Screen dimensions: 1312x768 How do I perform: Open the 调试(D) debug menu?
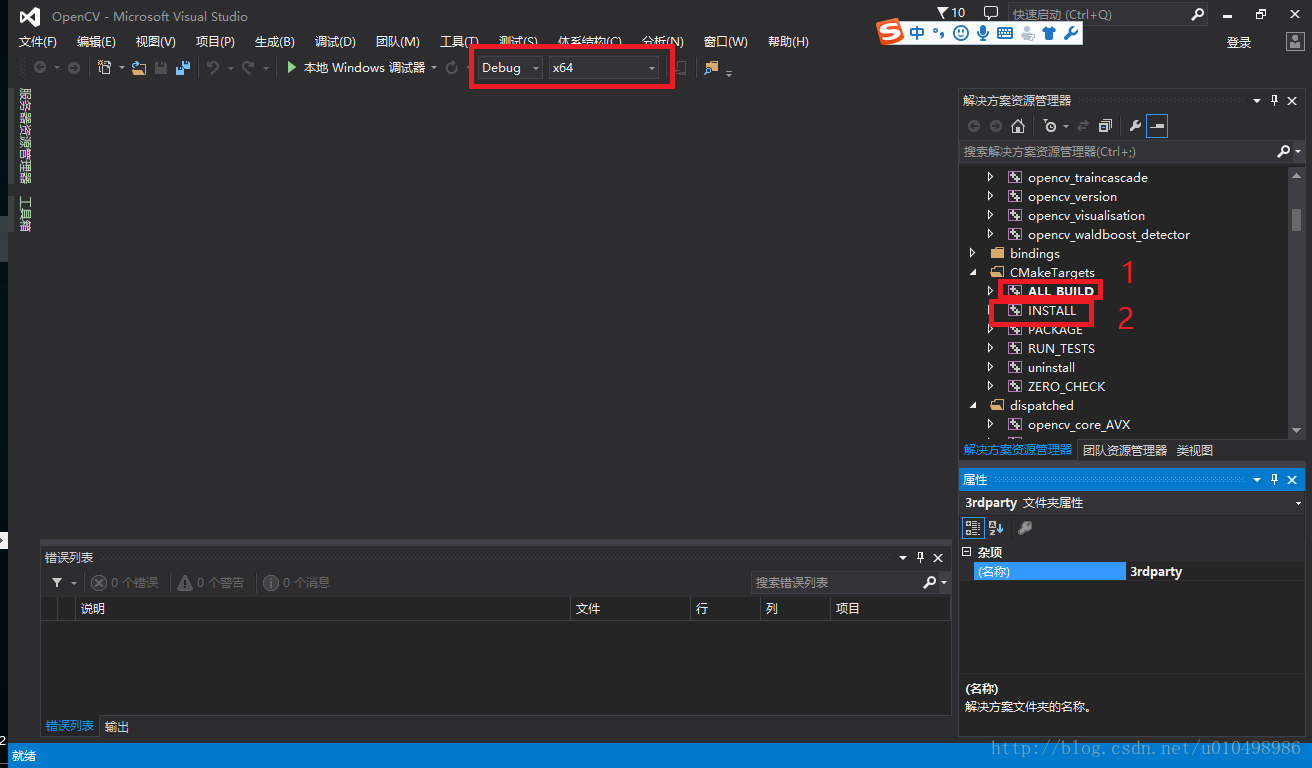[x=335, y=42]
